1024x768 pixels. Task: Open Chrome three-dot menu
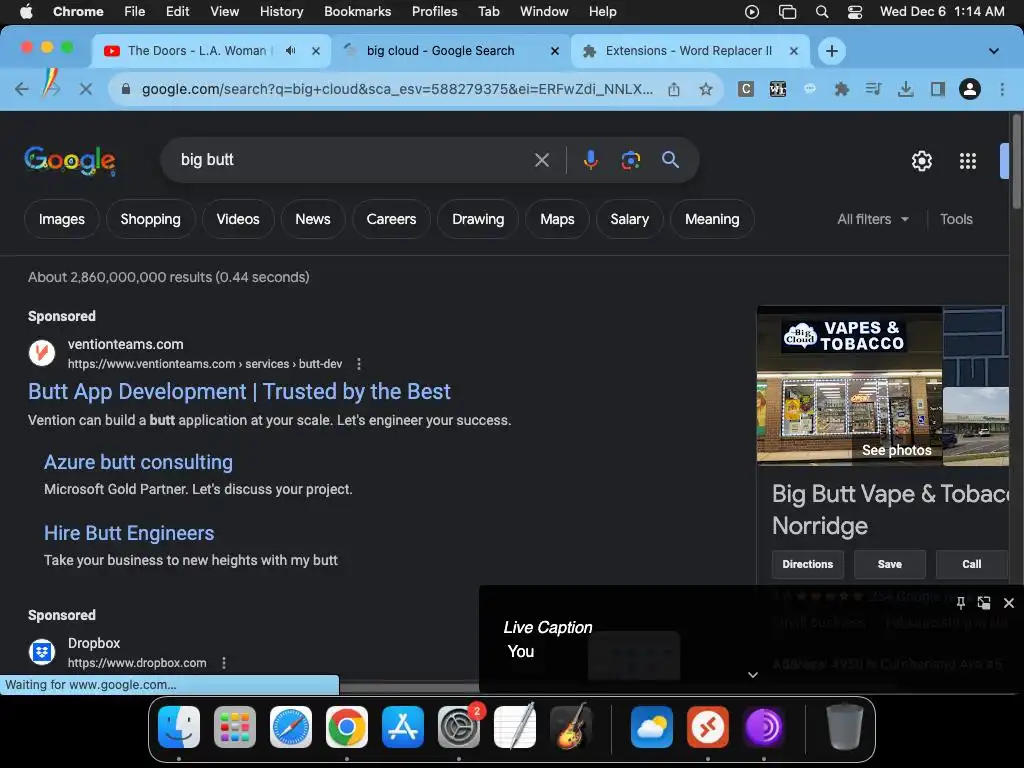(x=1002, y=89)
